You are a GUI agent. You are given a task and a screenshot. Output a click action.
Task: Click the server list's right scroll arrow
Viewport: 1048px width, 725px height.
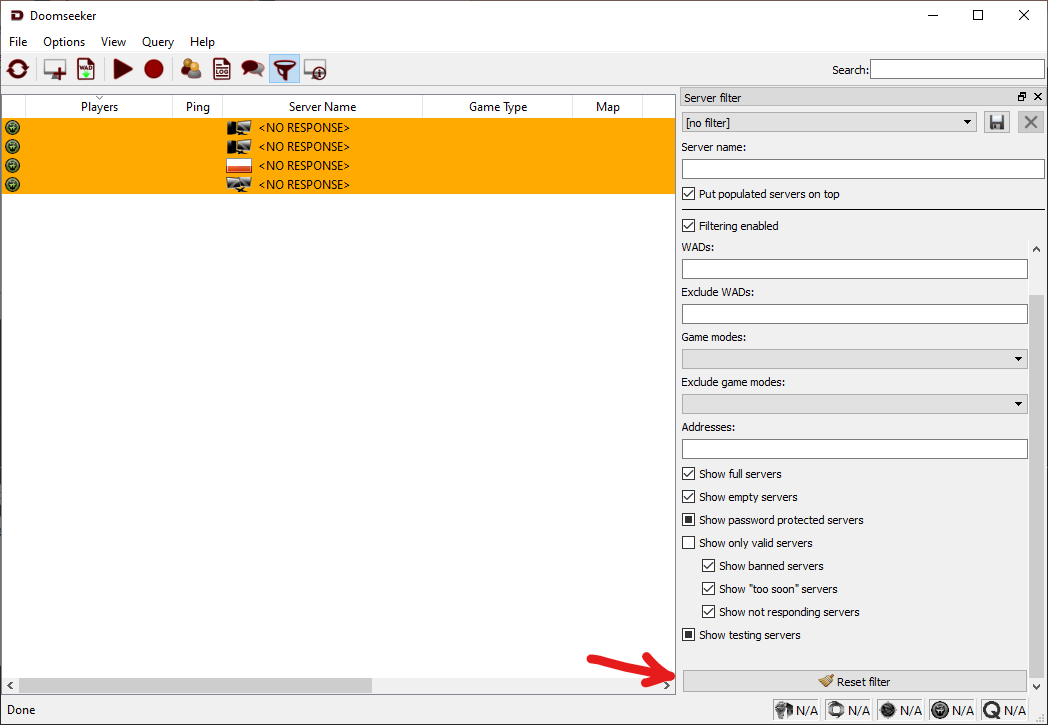click(666, 686)
